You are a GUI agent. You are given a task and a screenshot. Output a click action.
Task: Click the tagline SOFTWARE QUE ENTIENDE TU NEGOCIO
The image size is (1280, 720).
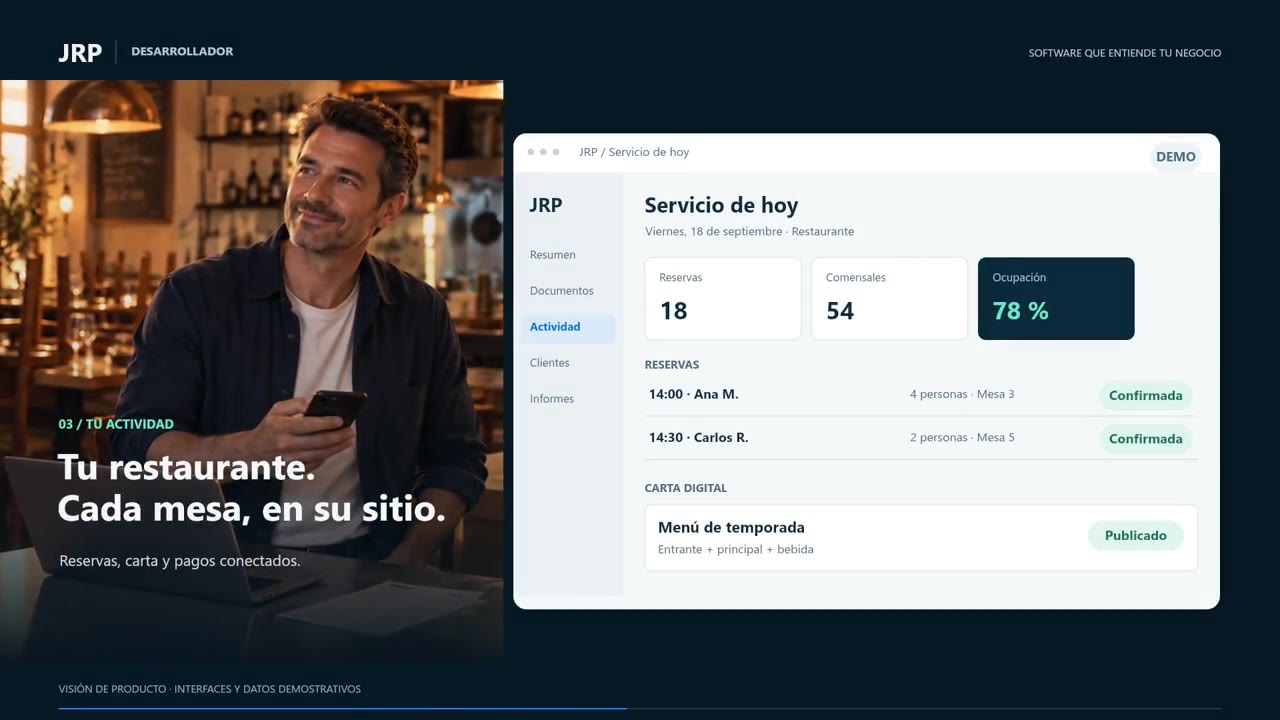point(1125,53)
